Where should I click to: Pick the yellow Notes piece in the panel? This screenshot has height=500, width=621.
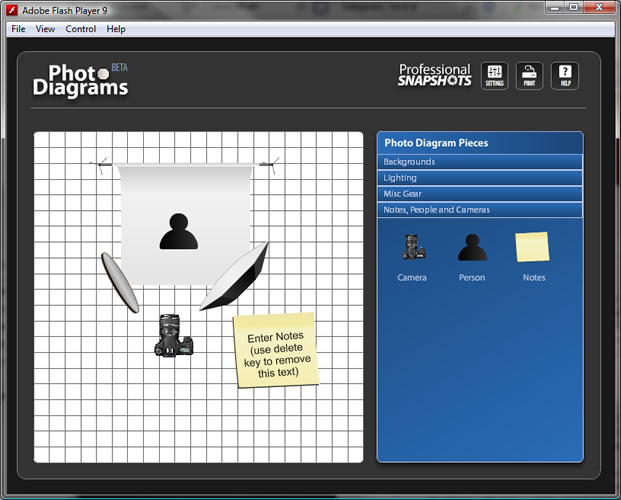[x=532, y=247]
